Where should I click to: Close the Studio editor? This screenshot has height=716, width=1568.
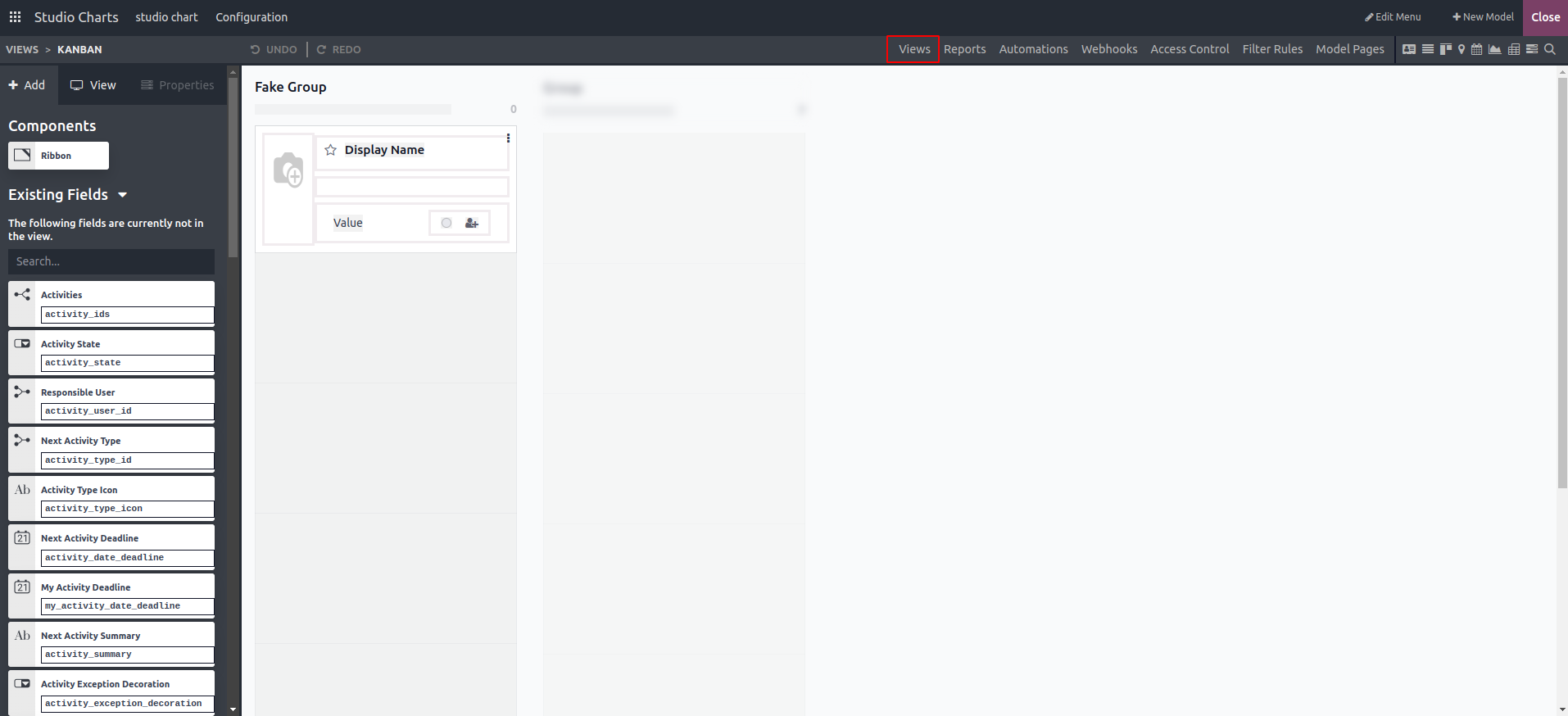1545,17
